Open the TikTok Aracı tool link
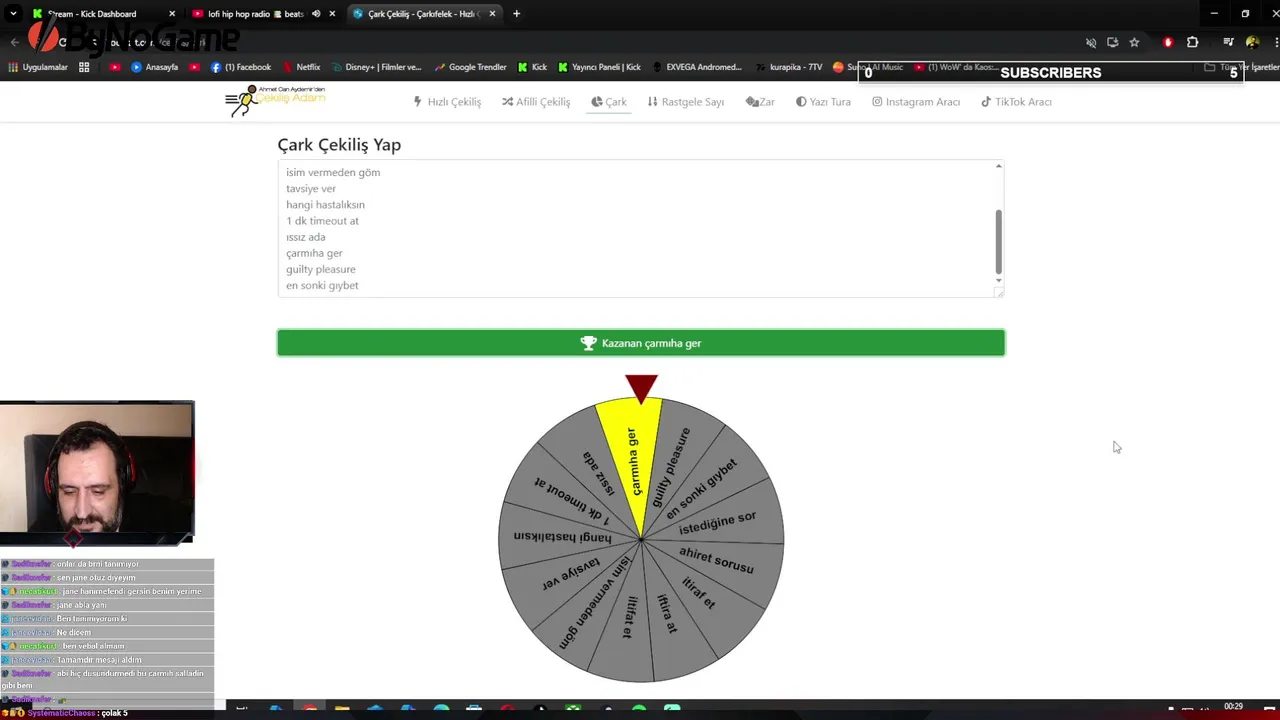This screenshot has width=1280, height=720. tap(1016, 102)
